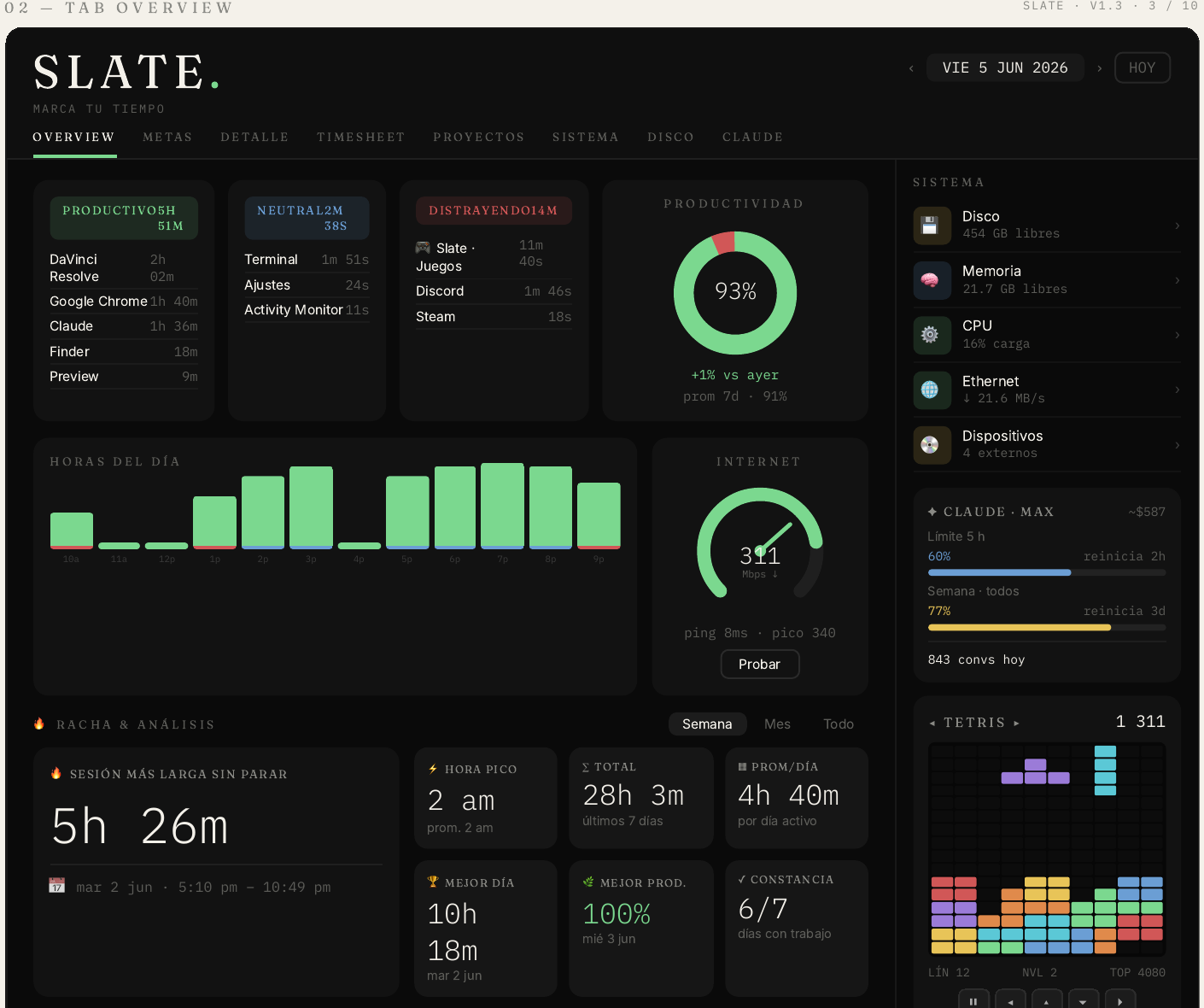Click the sigma icon on Total card
1204x1008 pixels.
586,767
